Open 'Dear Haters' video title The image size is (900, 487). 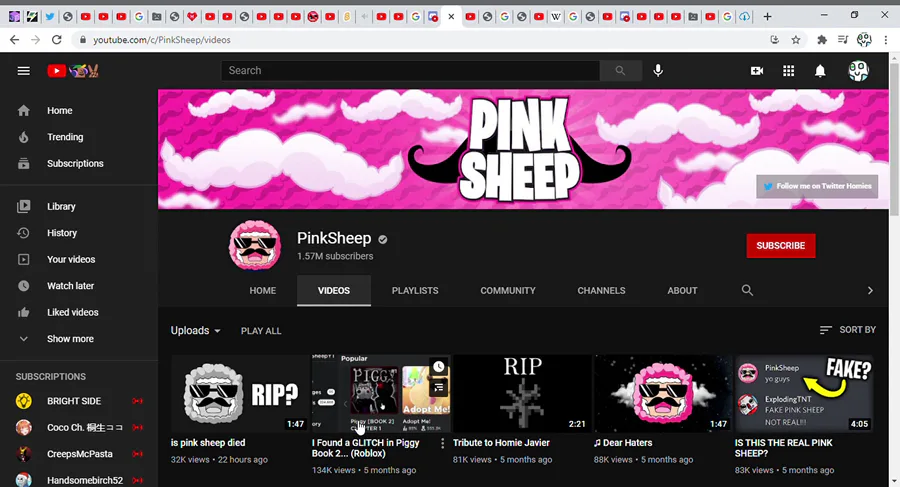click(x=623, y=443)
